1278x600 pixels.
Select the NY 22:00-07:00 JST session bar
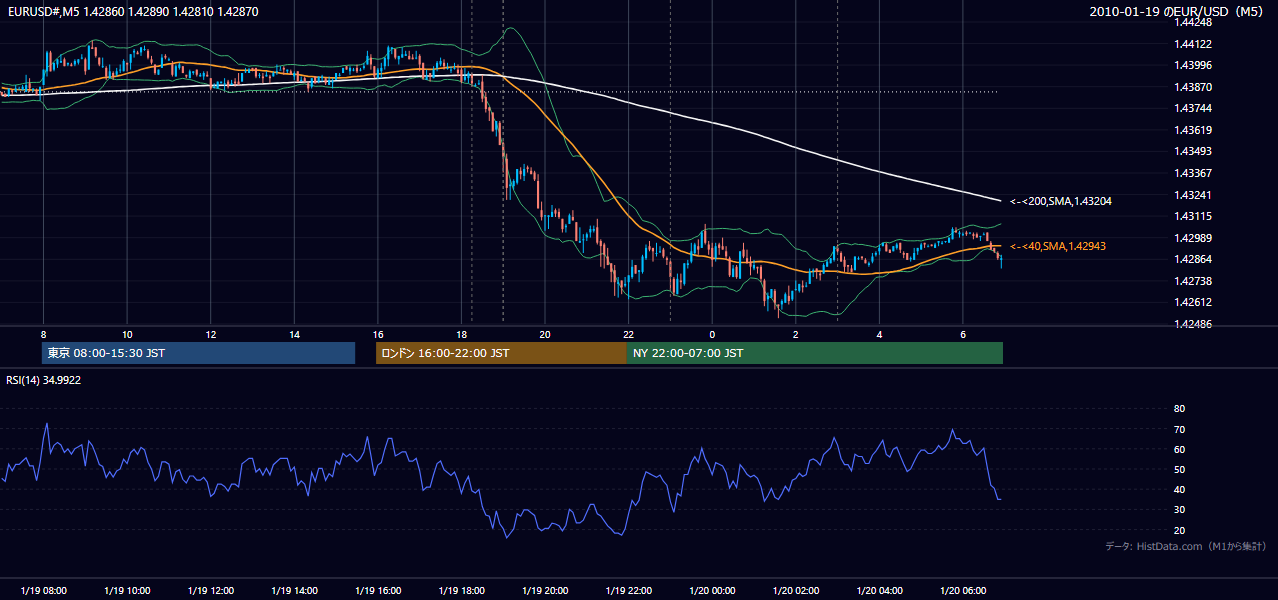(x=815, y=353)
